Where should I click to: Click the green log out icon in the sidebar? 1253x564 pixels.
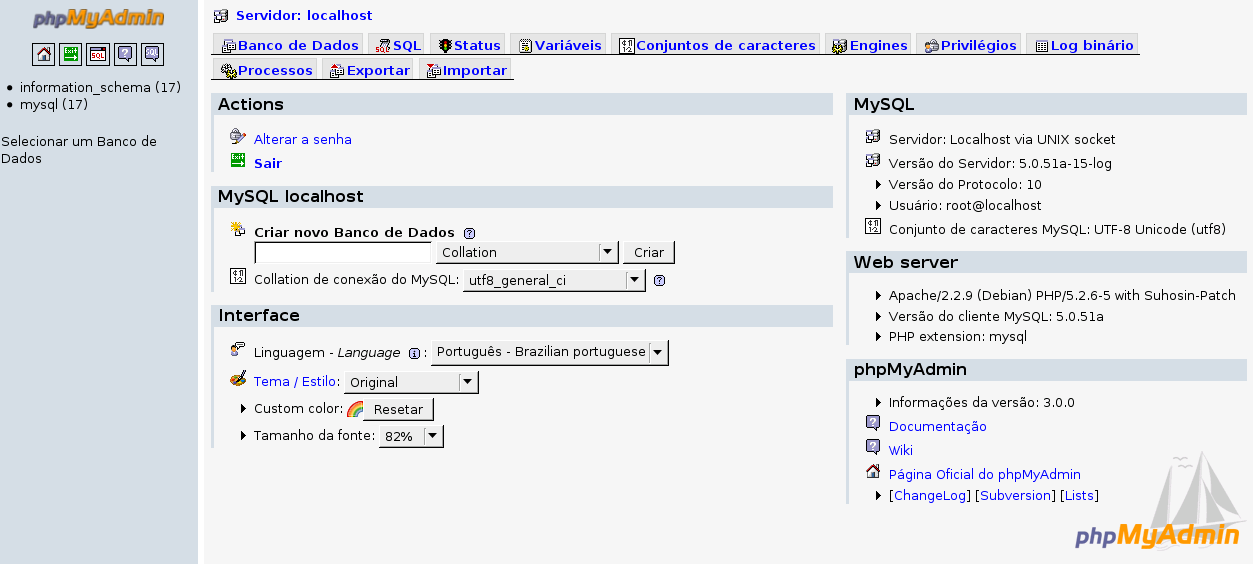[71, 54]
